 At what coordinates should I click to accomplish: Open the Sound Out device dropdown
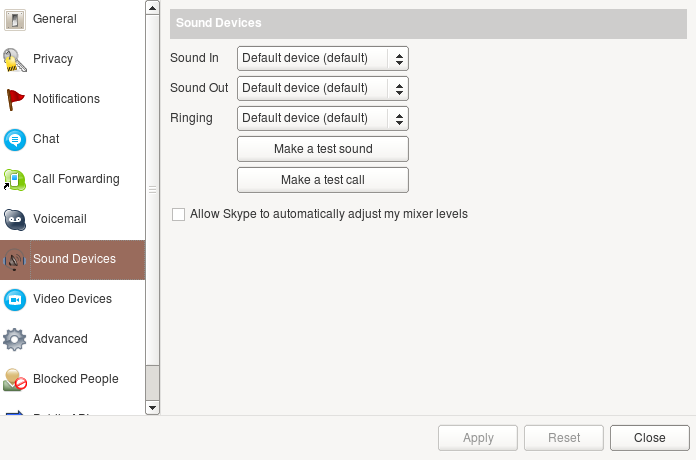pos(323,88)
